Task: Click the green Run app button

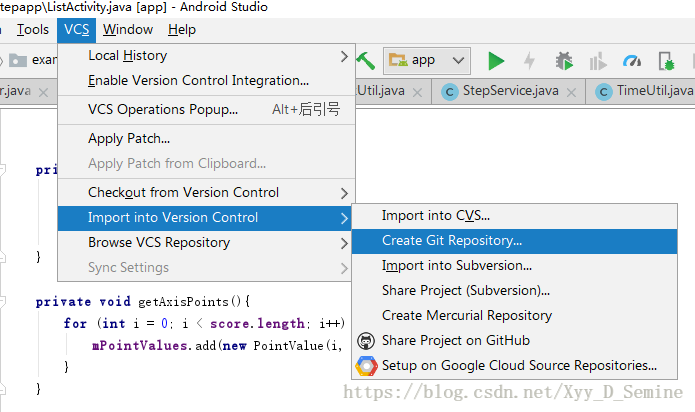Action: (x=496, y=60)
